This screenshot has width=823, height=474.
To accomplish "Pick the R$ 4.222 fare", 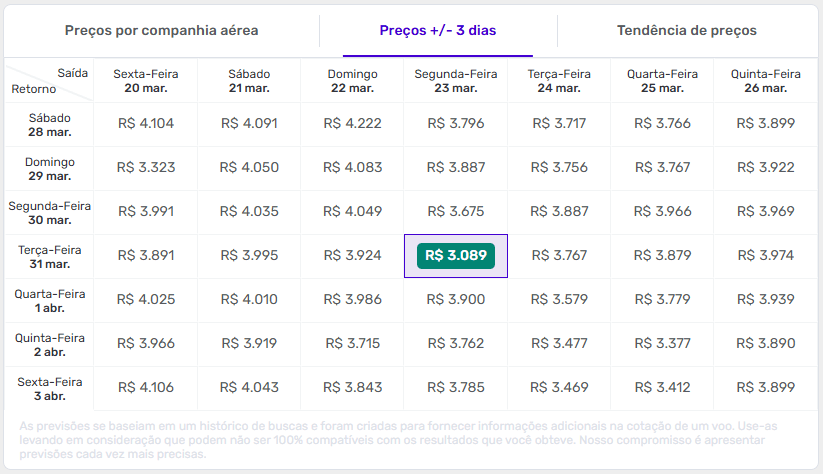I will (x=352, y=124).
